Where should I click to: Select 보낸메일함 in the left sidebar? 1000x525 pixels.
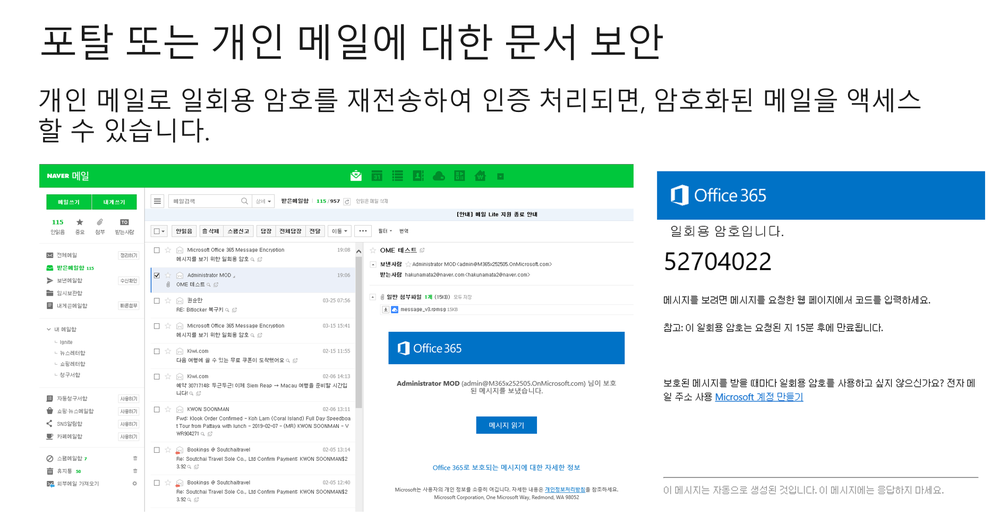pyautogui.click(x=71, y=281)
